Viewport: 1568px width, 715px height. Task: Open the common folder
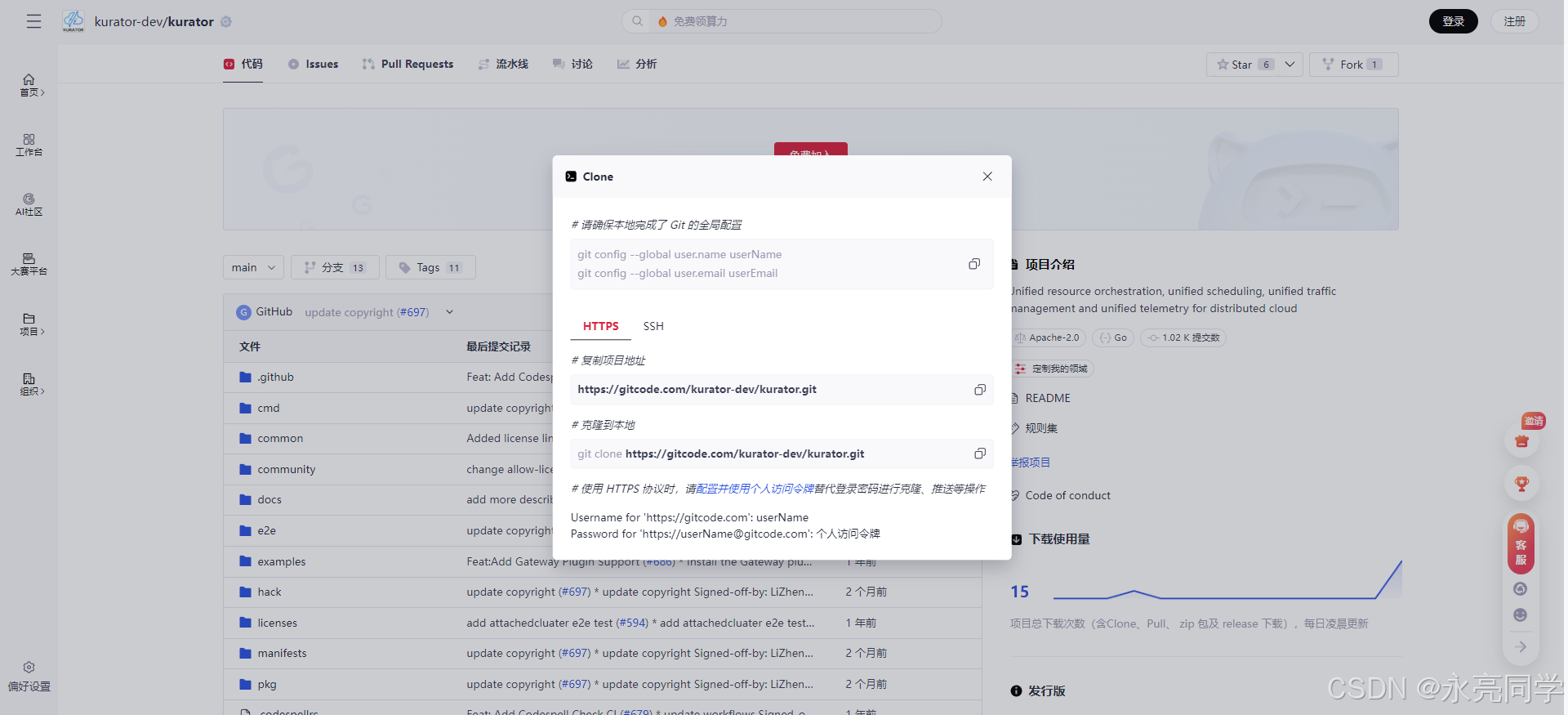pos(279,438)
